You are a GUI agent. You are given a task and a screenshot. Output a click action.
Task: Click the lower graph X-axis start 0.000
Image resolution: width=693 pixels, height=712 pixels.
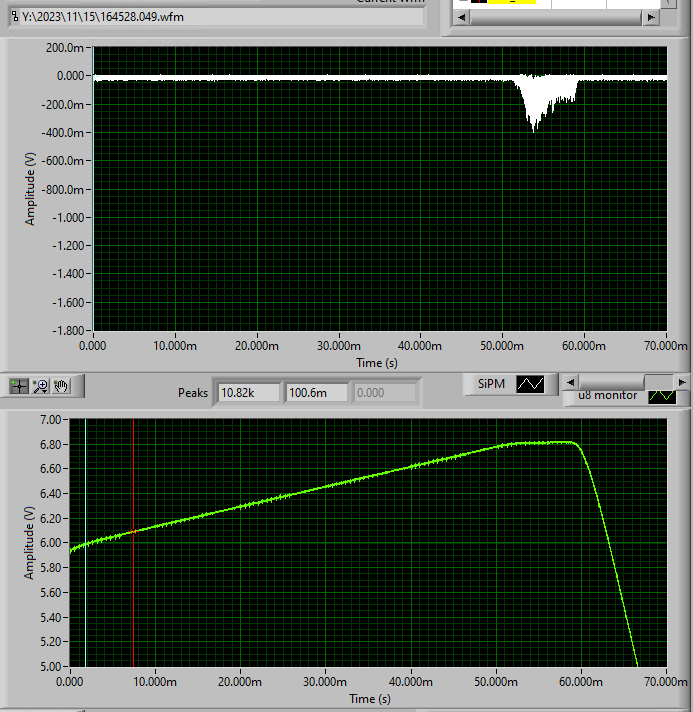[69, 682]
